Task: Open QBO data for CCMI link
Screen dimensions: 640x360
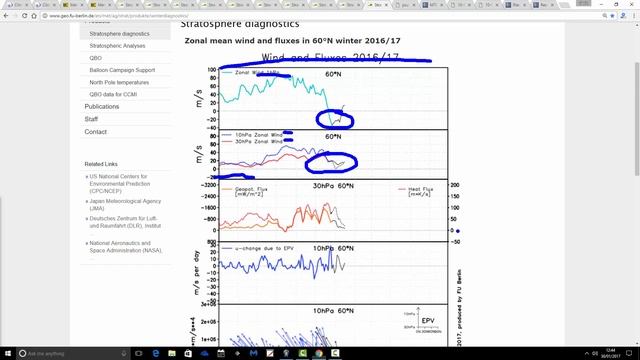Action: tap(113, 94)
